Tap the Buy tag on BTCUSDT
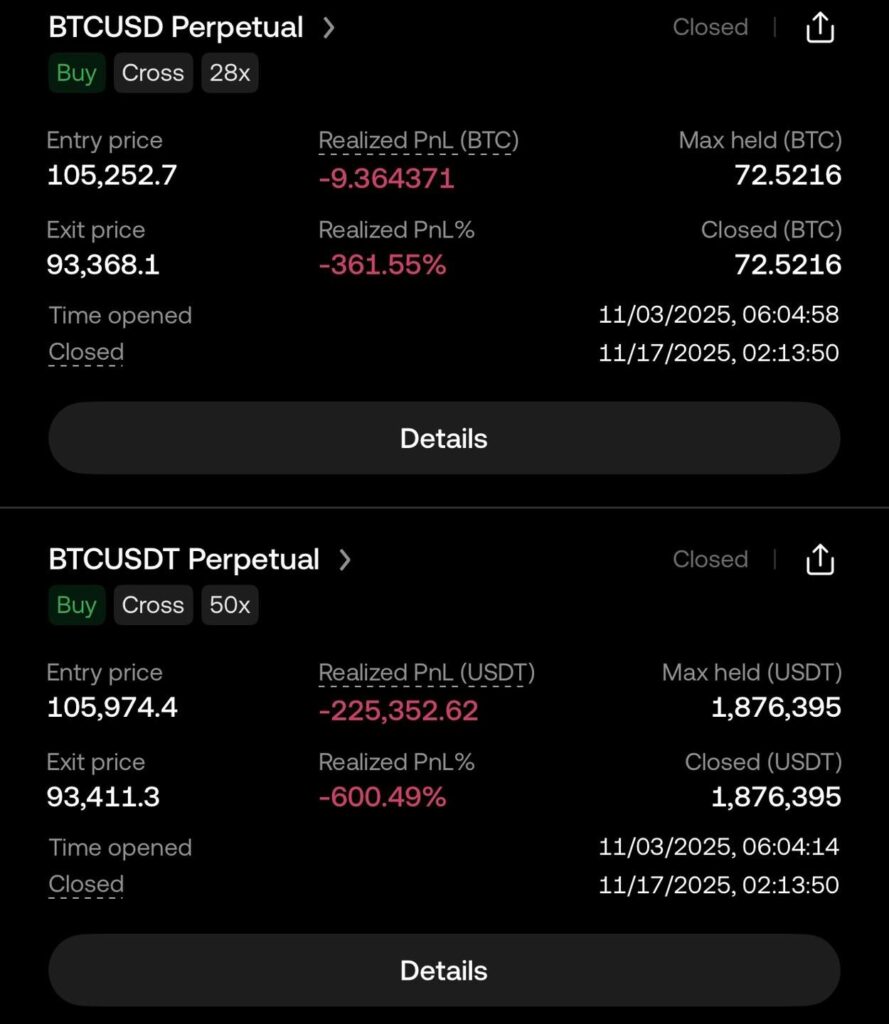 click(x=77, y=605)
